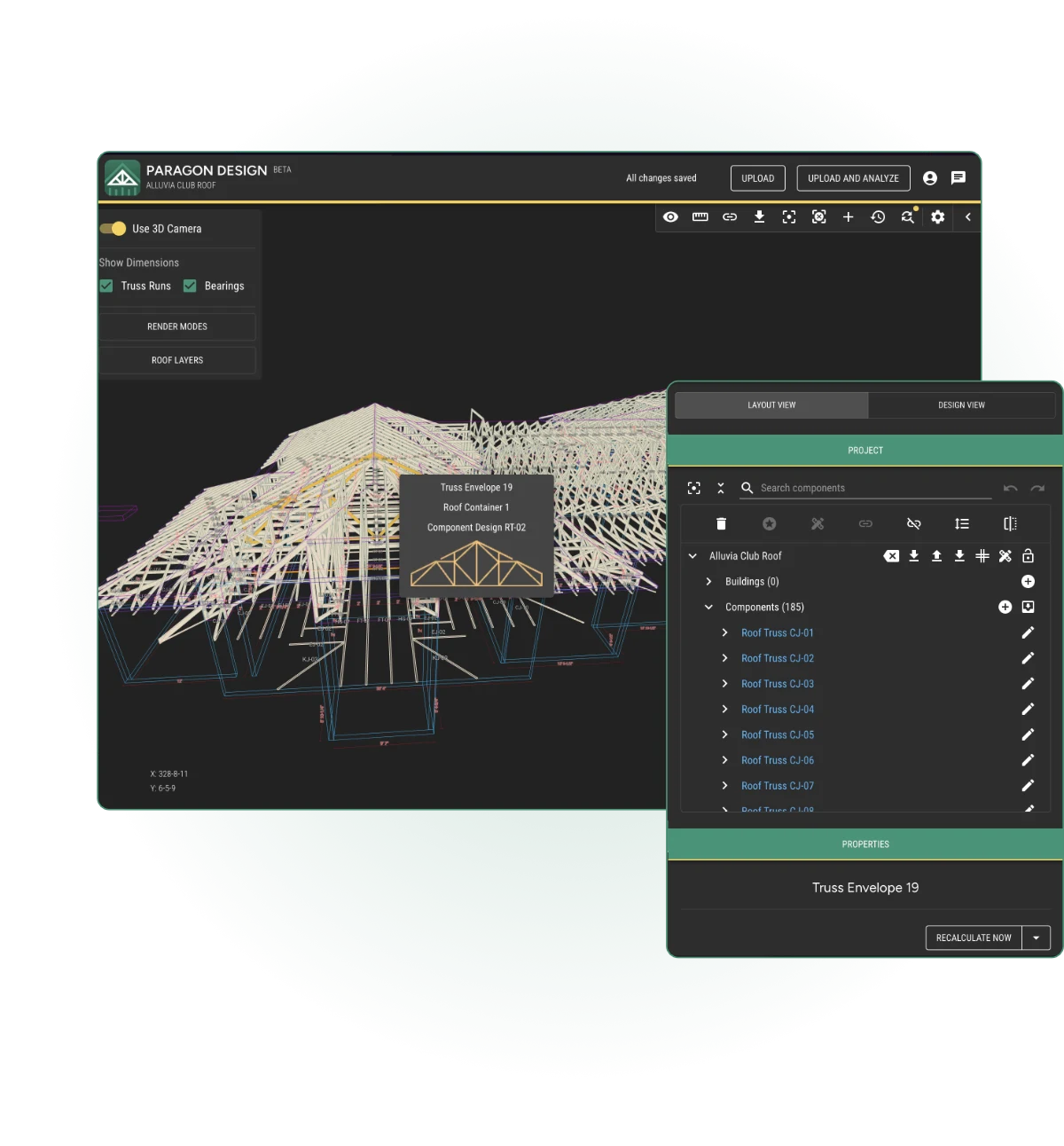
Task: Click the lock icon beside Alluvia Club Roof
Action: pos(1029,556)
